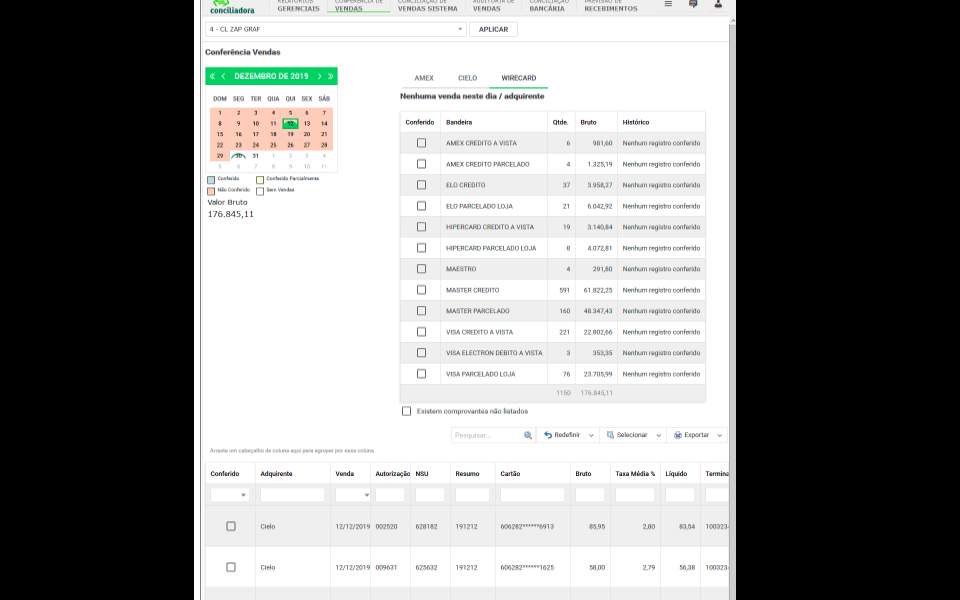Click the 176.845,11 Valor Bruto value
This screenshot has height=600, width=960.
tap(230, 214)
